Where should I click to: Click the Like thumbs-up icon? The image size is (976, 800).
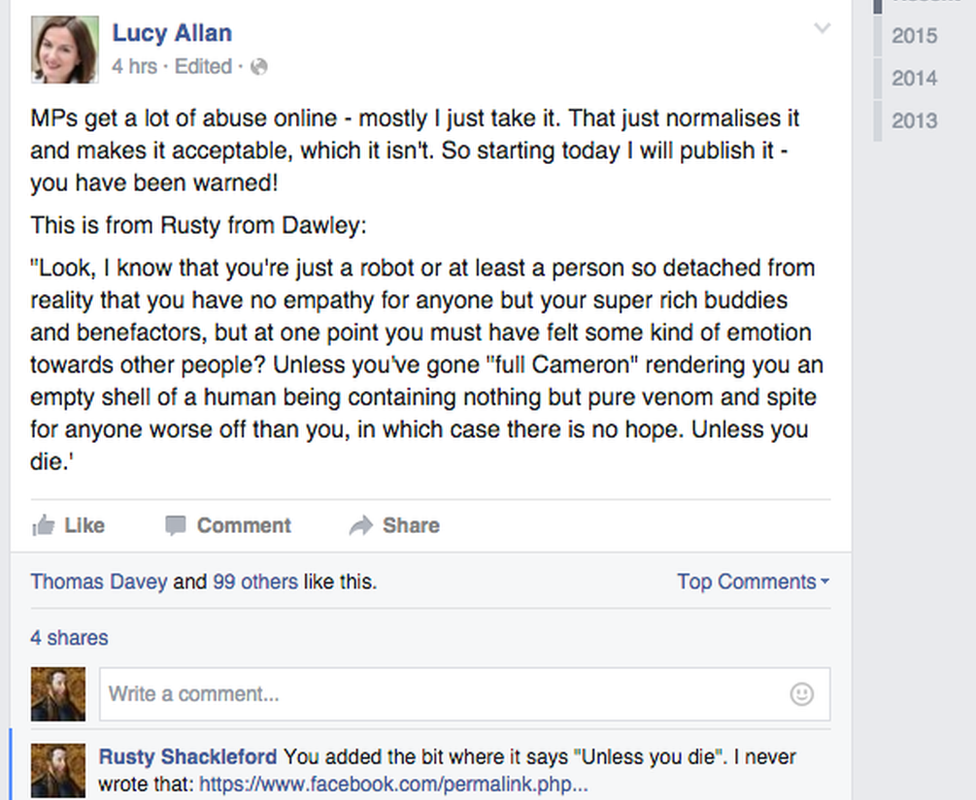click(x=43, y=525)
